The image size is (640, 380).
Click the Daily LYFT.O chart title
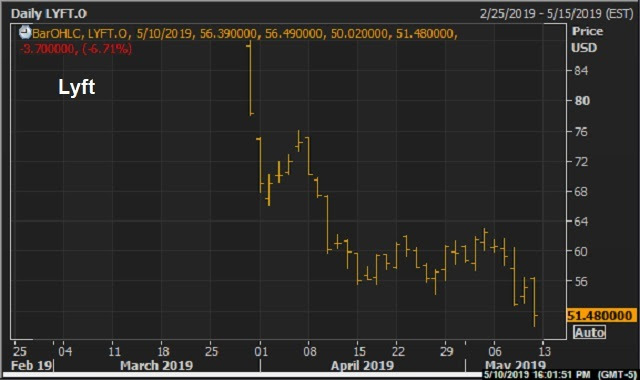49,13
